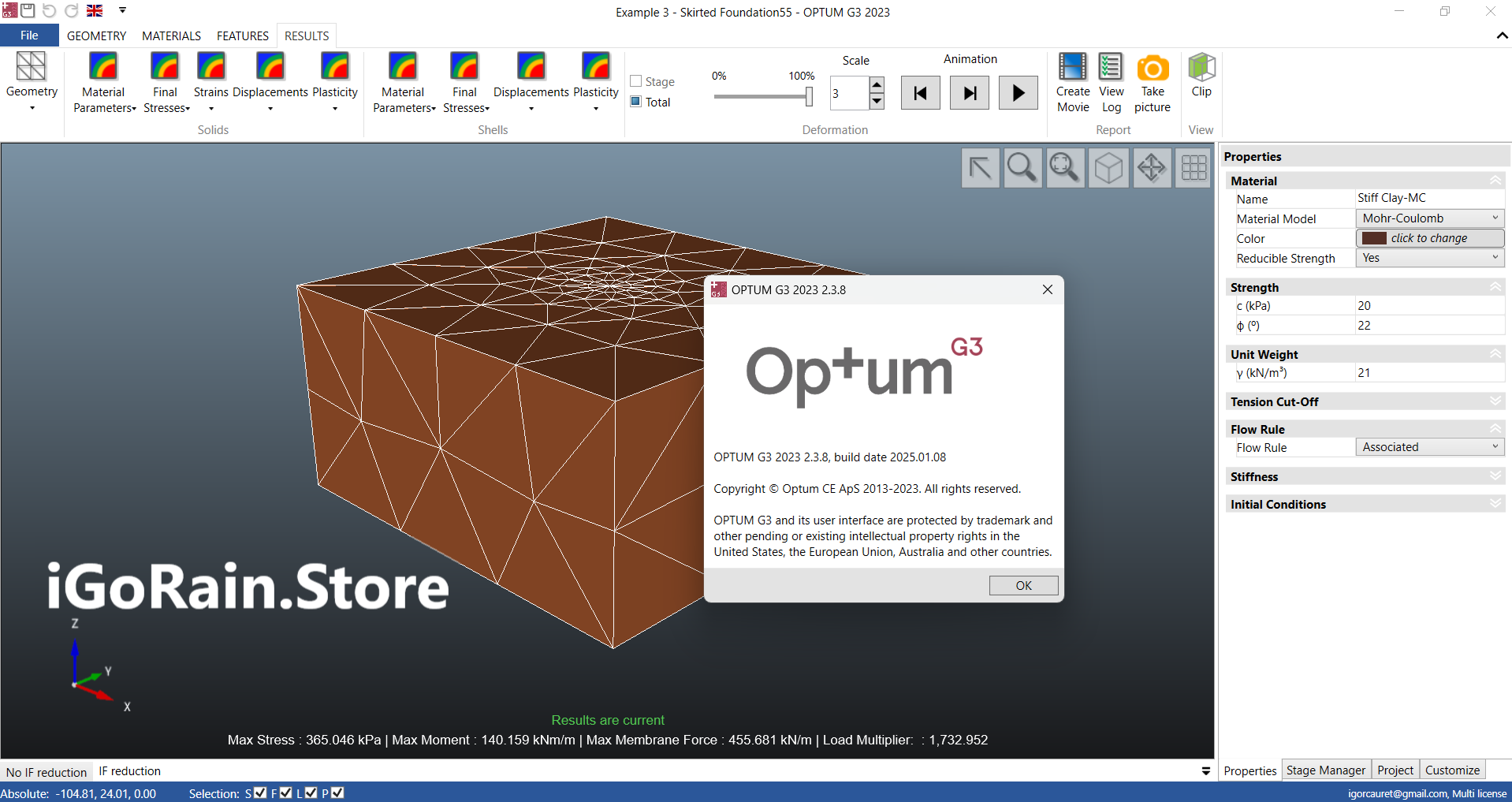Toggle the S selection filter in status bar
This screenshot has height=802, width=1512.
pos(259,793)
